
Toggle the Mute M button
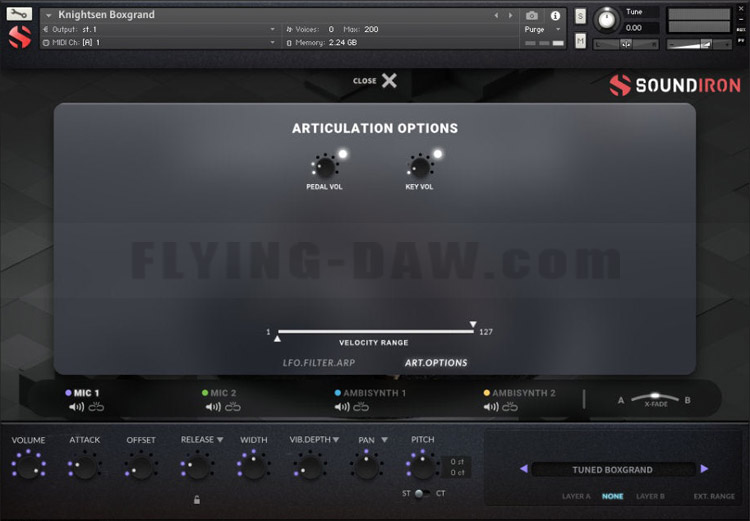coord(580,41)
